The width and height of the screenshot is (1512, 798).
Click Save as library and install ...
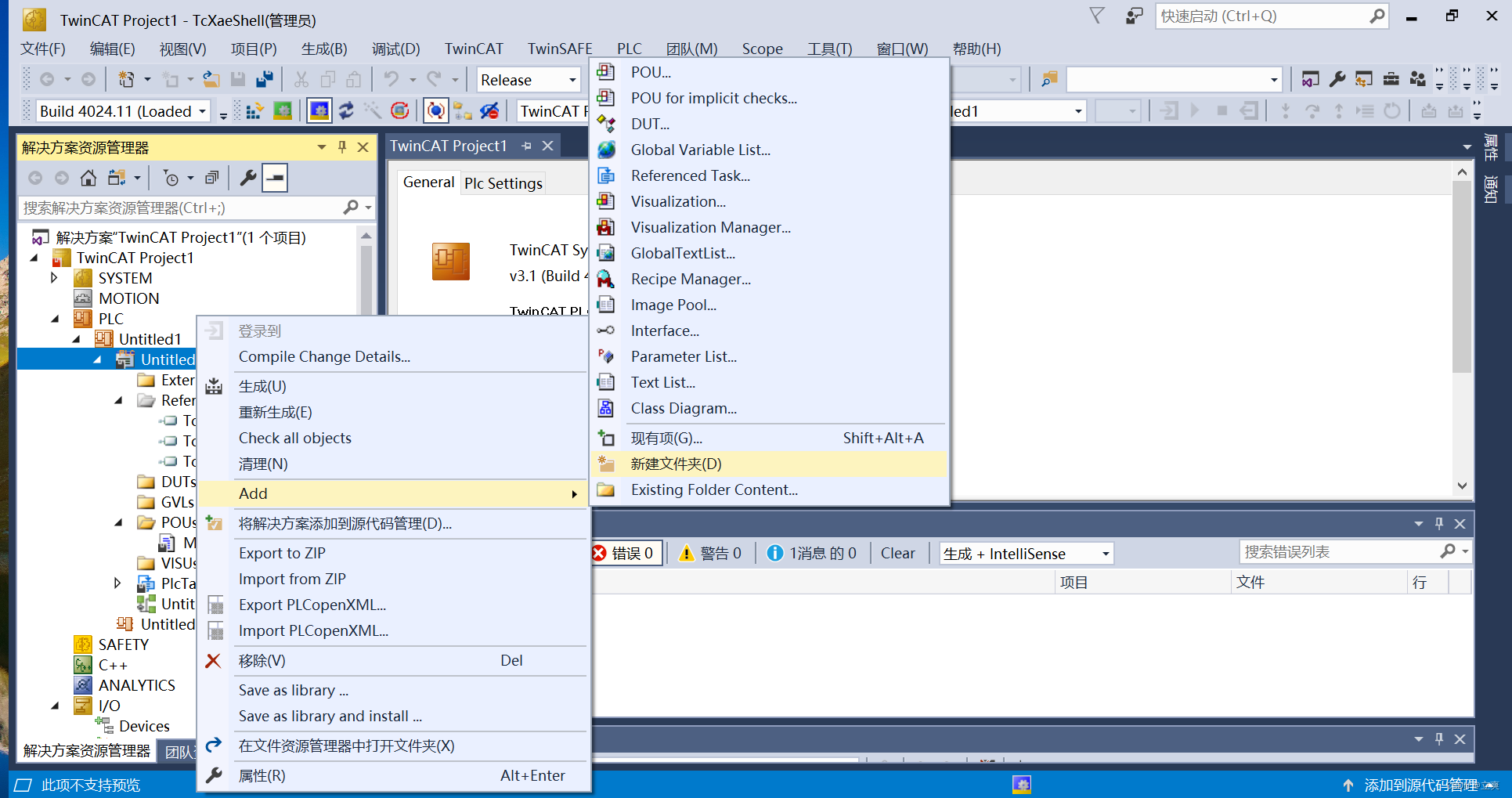pos(392,716)
